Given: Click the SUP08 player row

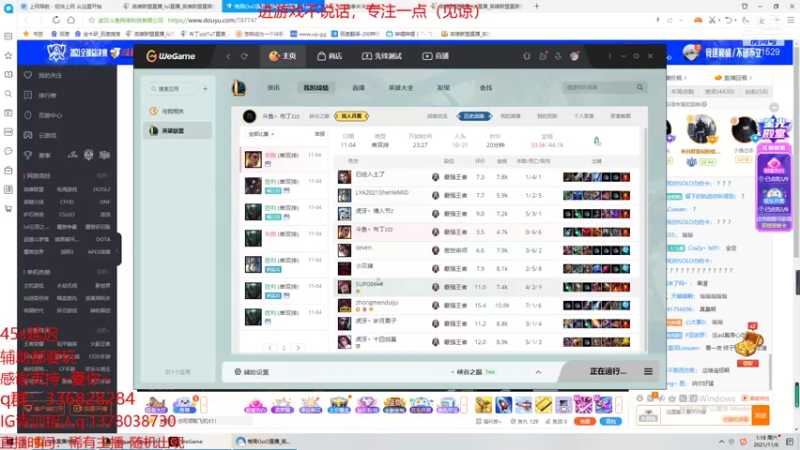Looking at the screenshot, I should coord(487,287).
